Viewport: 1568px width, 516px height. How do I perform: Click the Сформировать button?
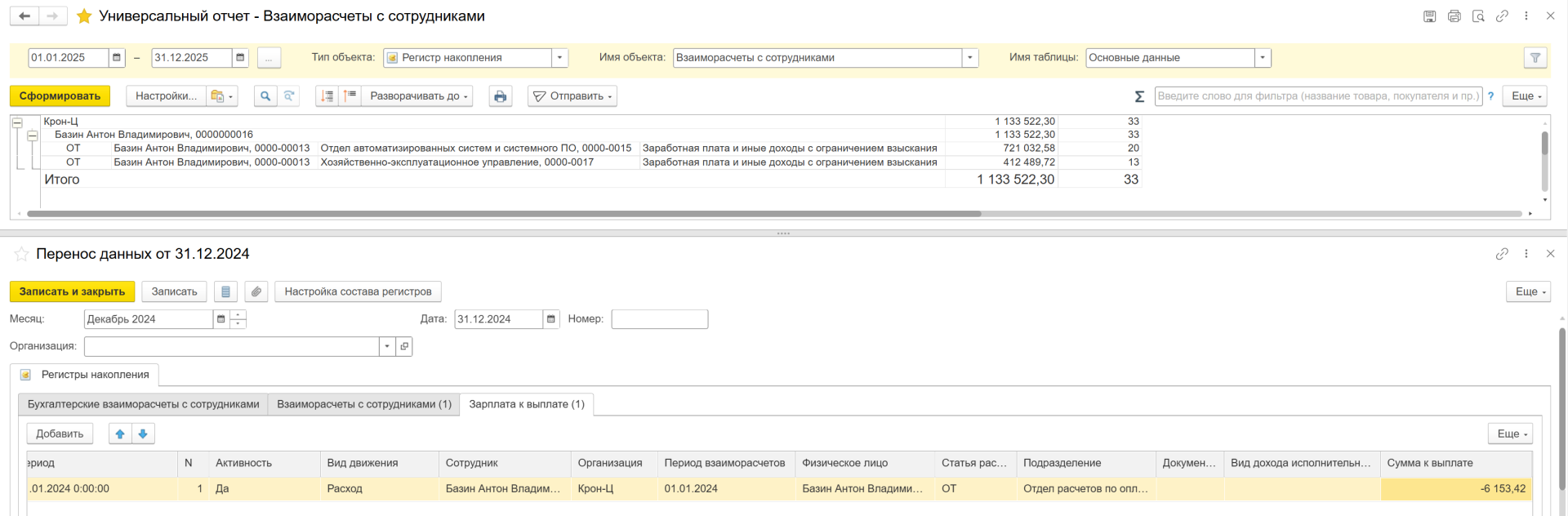(60, 96)
